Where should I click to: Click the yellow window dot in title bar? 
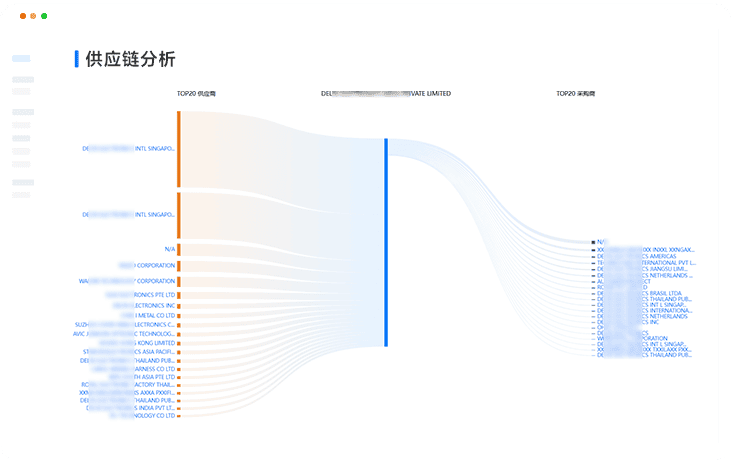[33, 17]
